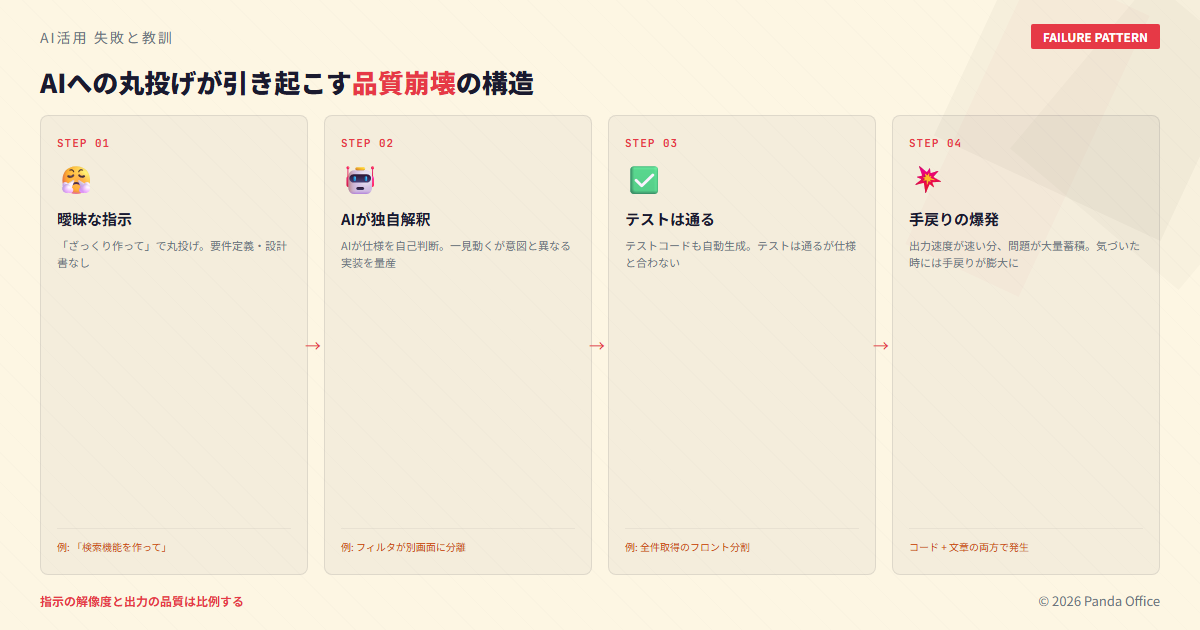Image resolution: width=1200 pixels, height=630 pixels.
Task: Select the 'AI活用 失敗と教訓' header text
Action: (x=106, y=38)
